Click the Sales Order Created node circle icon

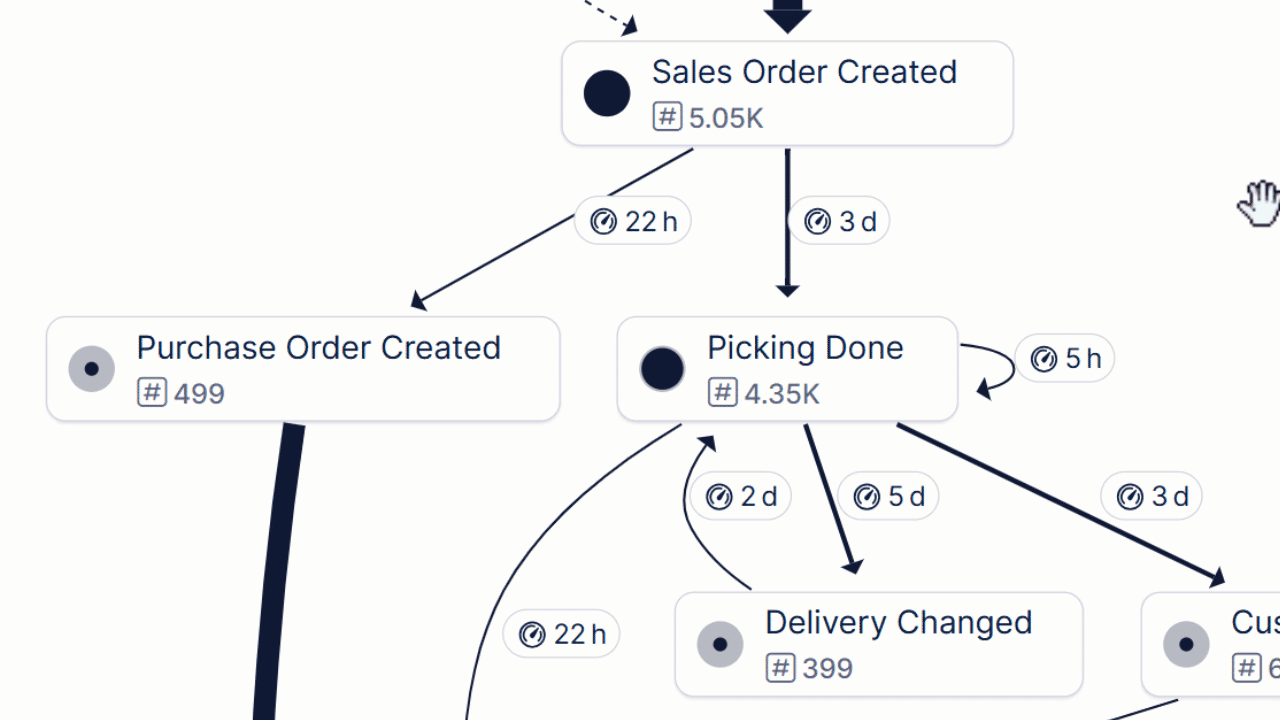[607, 94]
